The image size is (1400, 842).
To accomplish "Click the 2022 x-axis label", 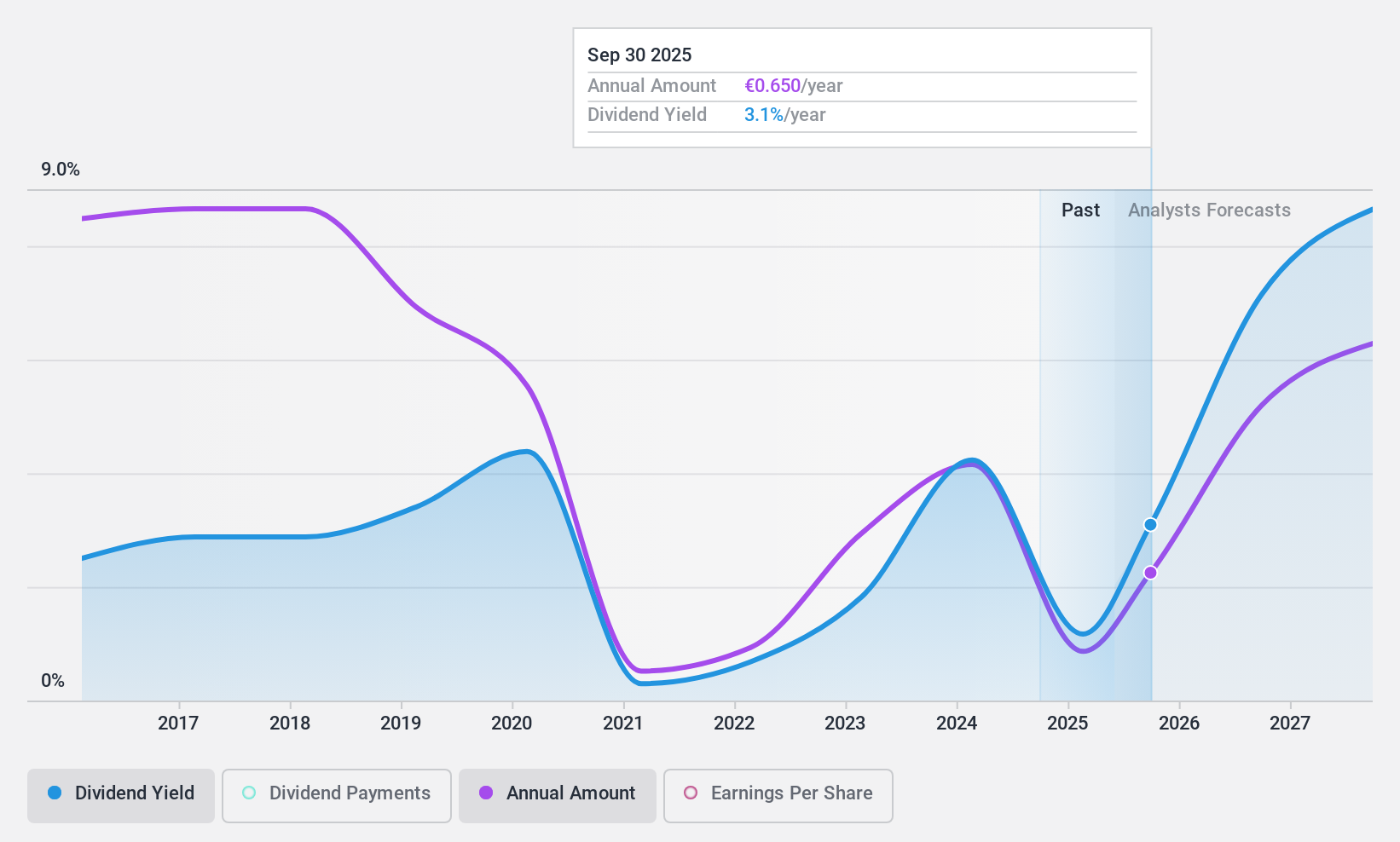I will (x=734, y=724).
